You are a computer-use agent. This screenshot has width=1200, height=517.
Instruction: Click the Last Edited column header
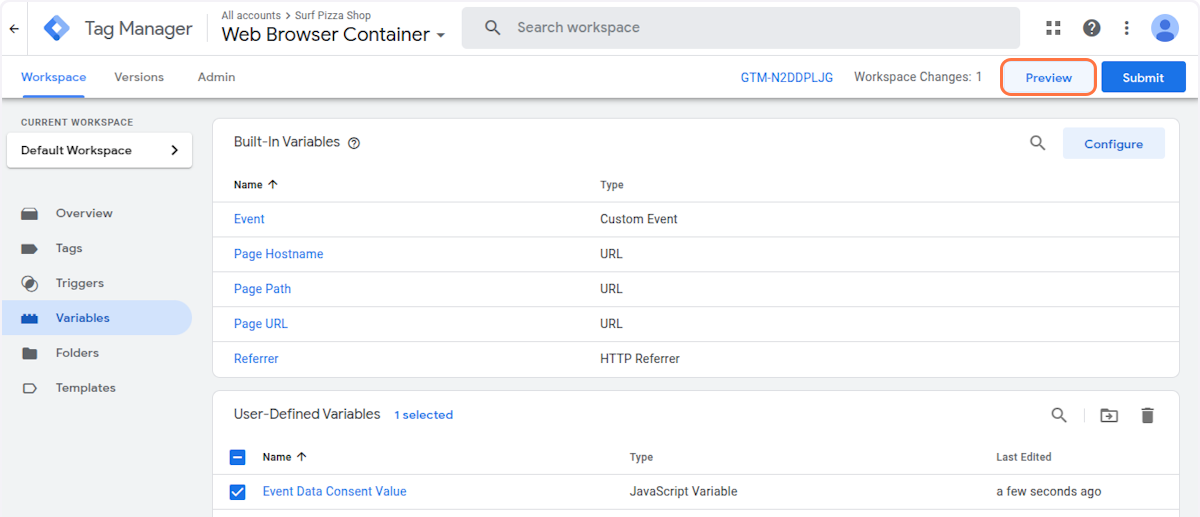(1024, 457)
